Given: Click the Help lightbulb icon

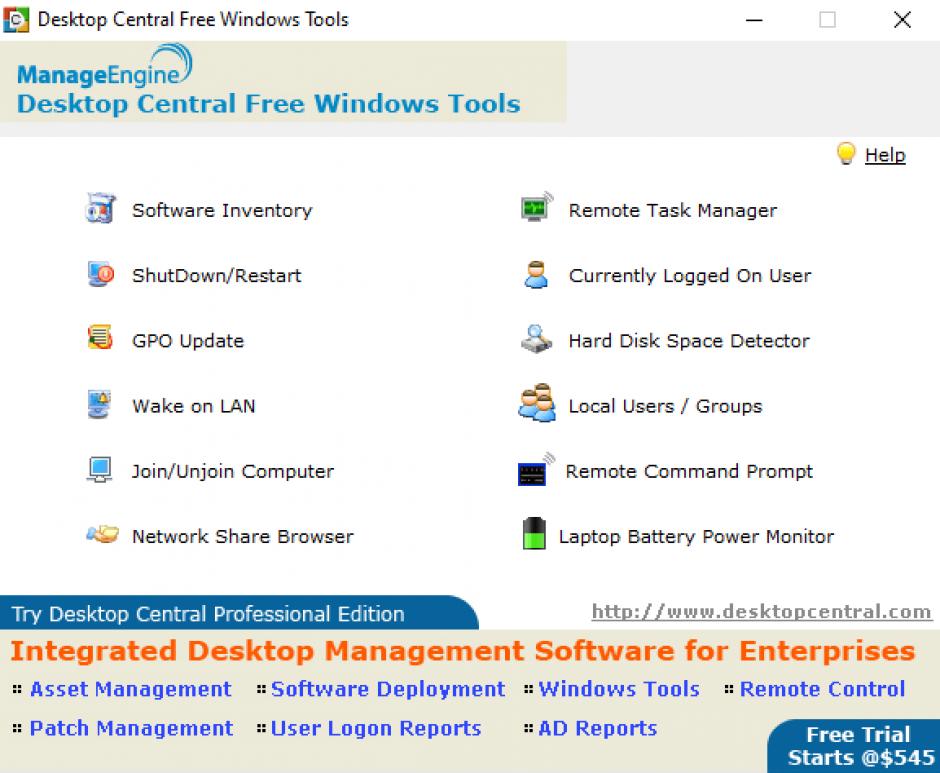Looking at the screenshot, I should (846, 154).
